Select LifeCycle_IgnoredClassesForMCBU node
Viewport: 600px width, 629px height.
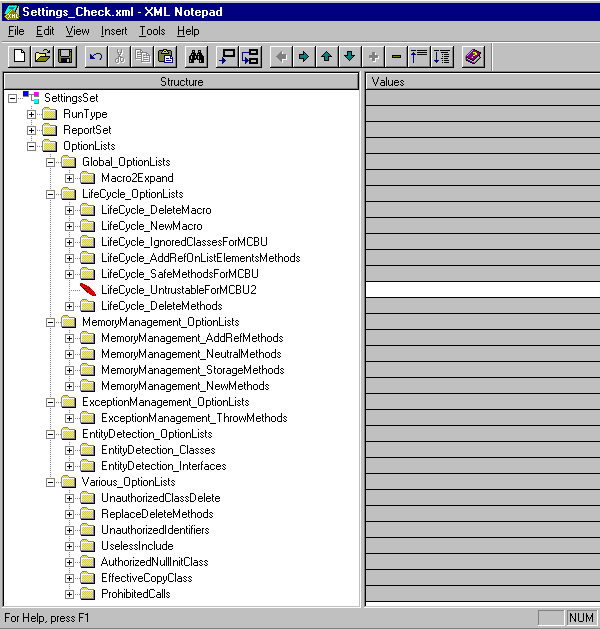point(184,242)
